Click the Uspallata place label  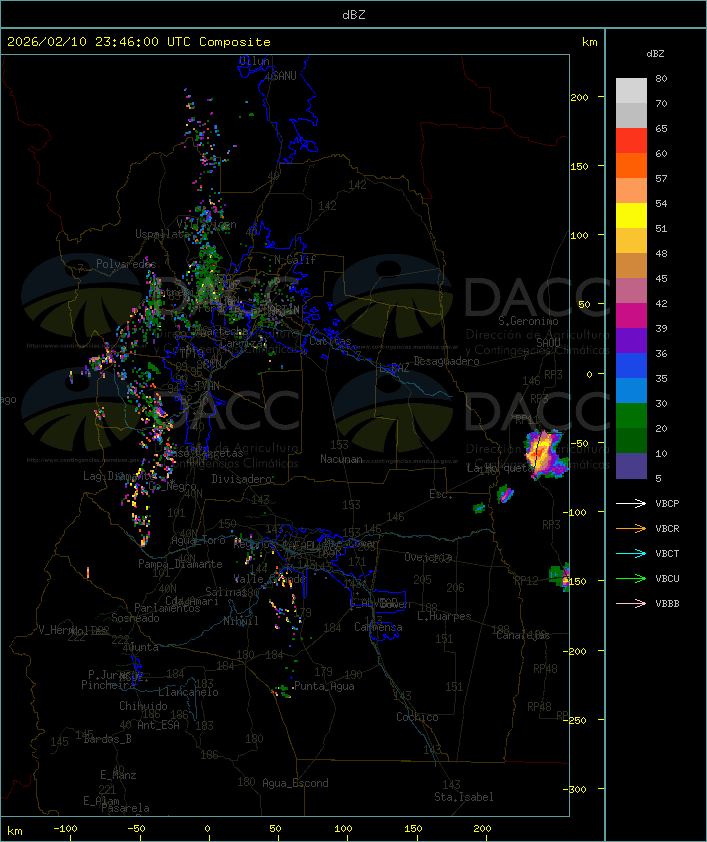pos(161,234)
